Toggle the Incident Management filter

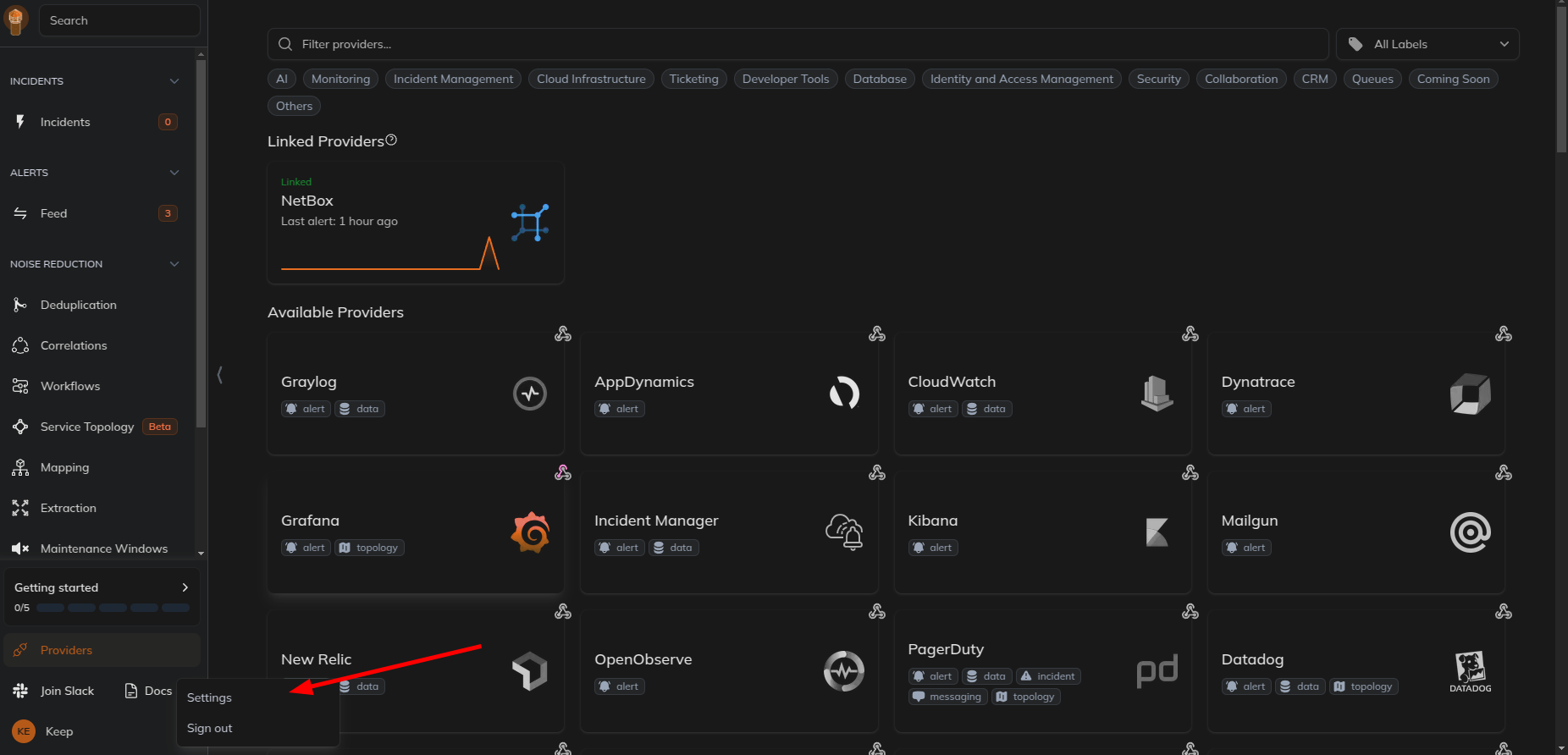pos(453,79)
